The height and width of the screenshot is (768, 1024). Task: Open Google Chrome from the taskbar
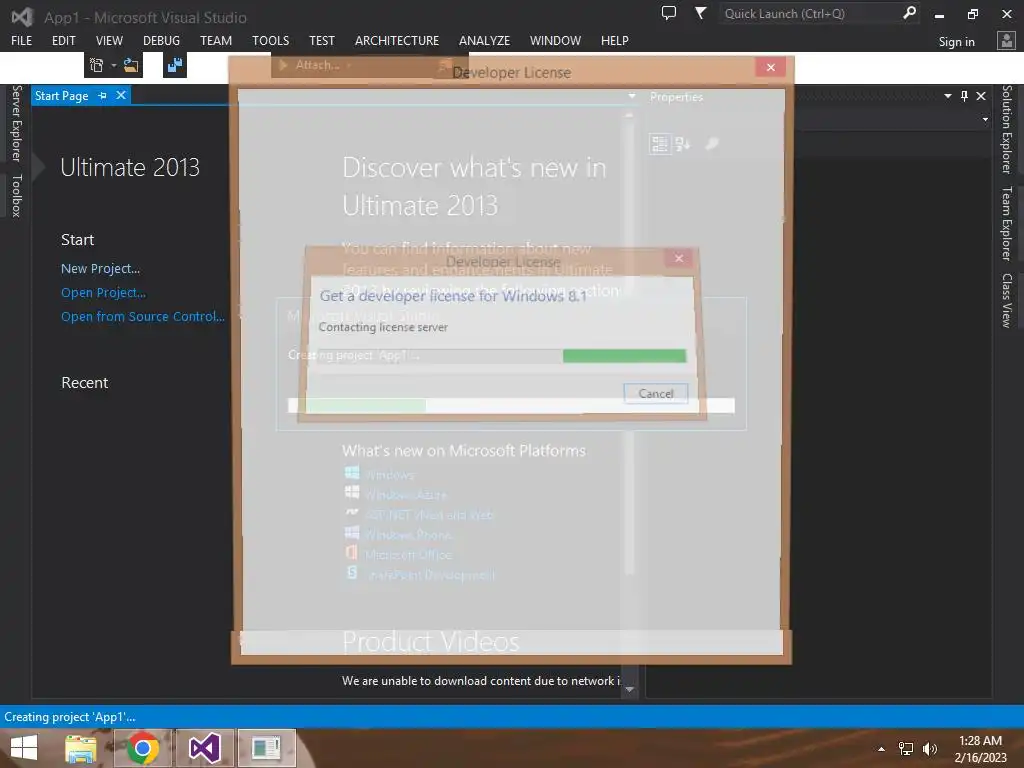[142, 748]
